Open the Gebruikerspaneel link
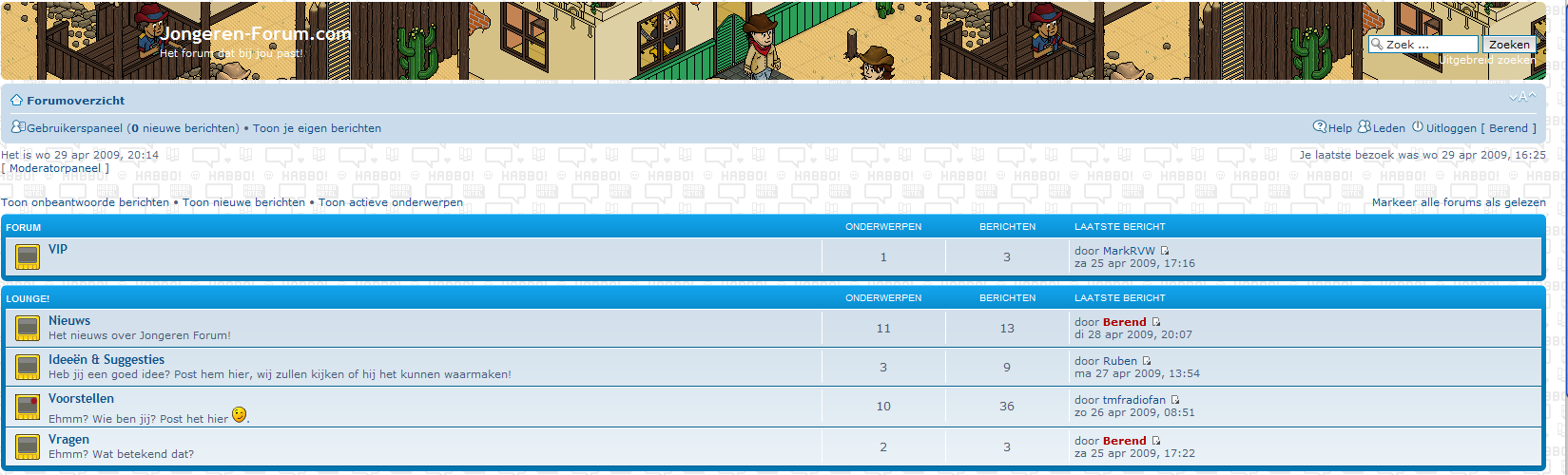The image size is (1568, 475). [74, 128]
